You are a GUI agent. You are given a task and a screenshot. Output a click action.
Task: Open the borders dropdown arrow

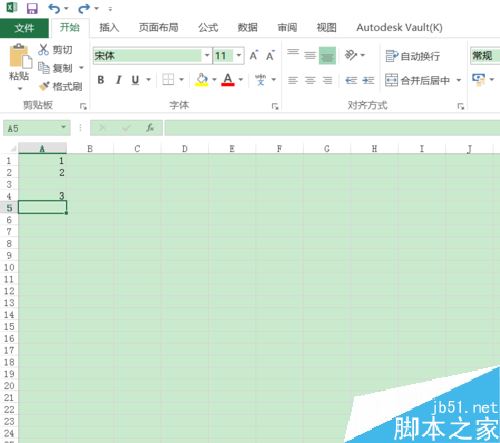click(x=181, y=80)
